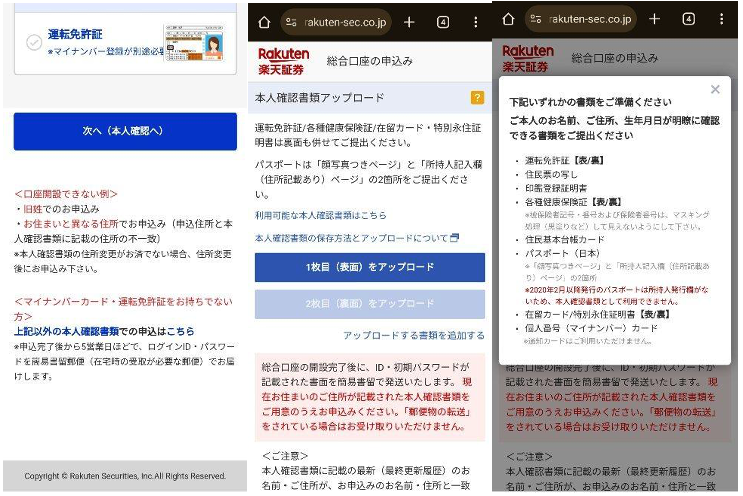The image size is (743, 496).
Task: Click 在留カード/特別永住証明書 list item
Action: click(598, 315)
